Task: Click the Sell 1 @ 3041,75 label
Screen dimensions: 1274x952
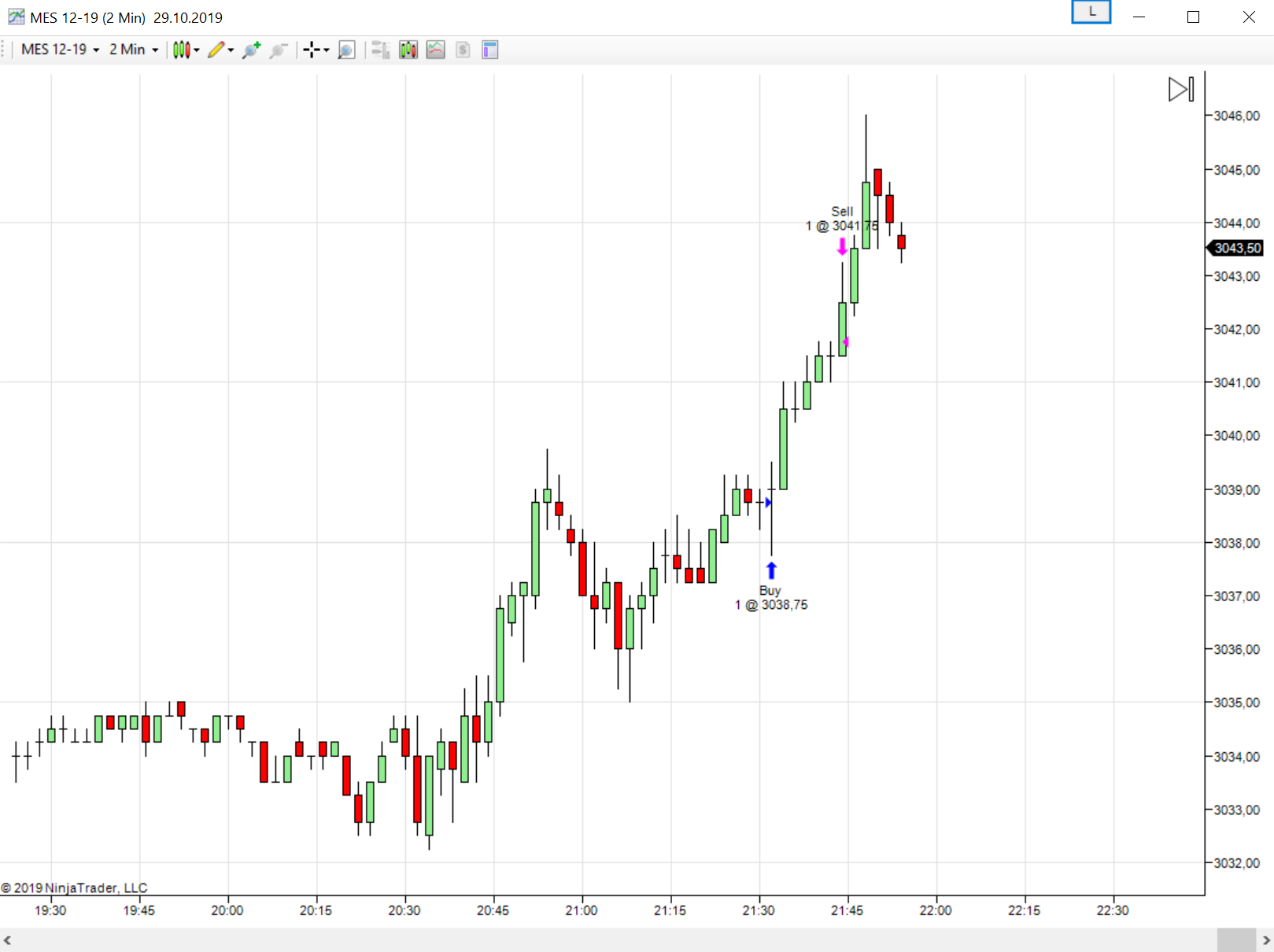Action: click(x=841, y=219)
